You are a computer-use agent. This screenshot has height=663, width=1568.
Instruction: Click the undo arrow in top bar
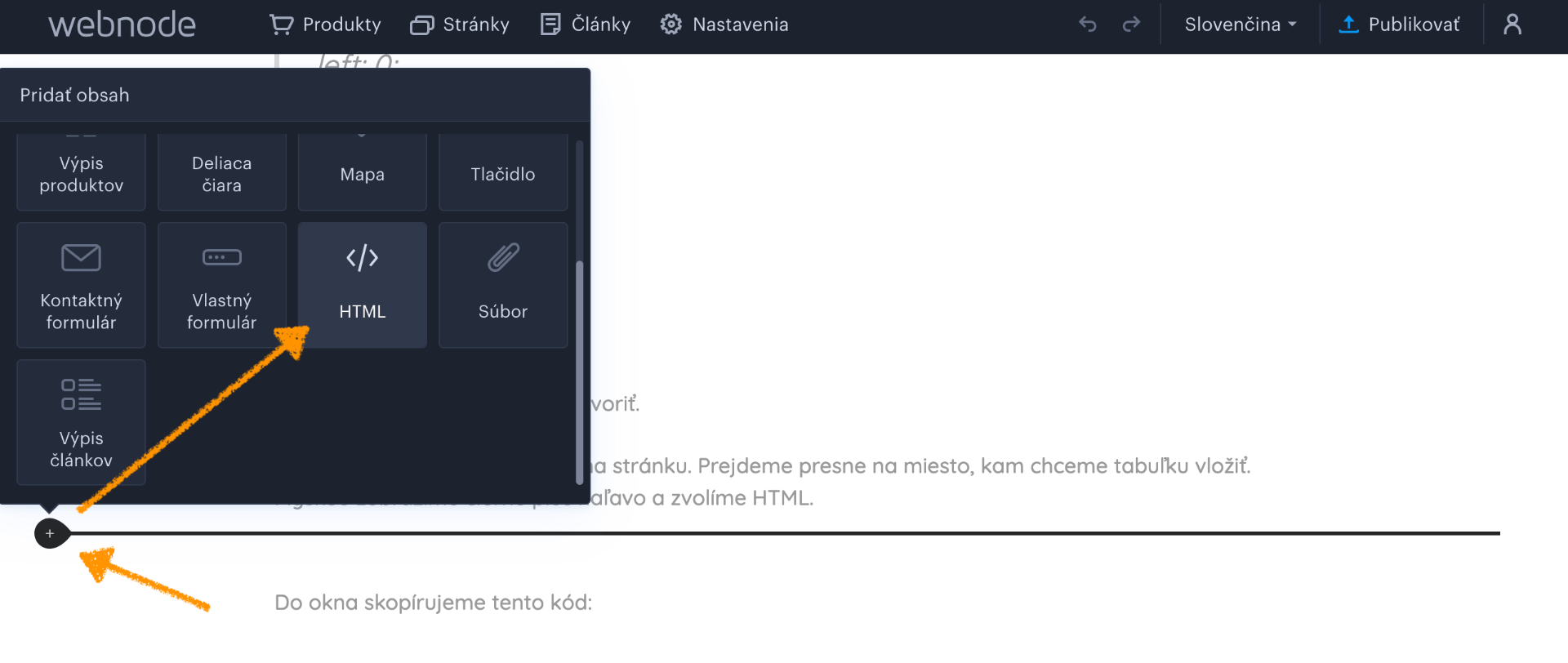[1087, 24]
